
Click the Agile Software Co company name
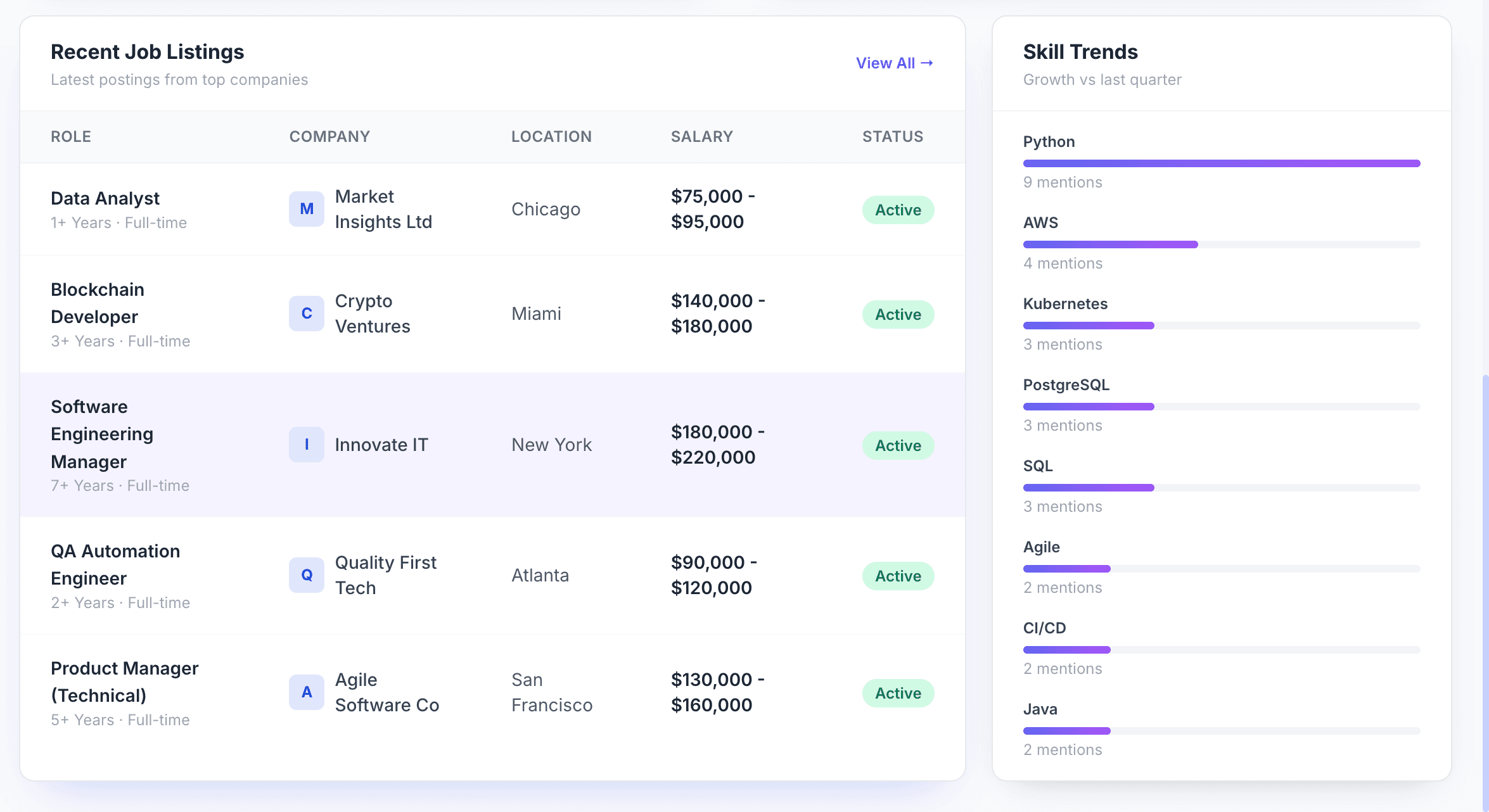387,692
